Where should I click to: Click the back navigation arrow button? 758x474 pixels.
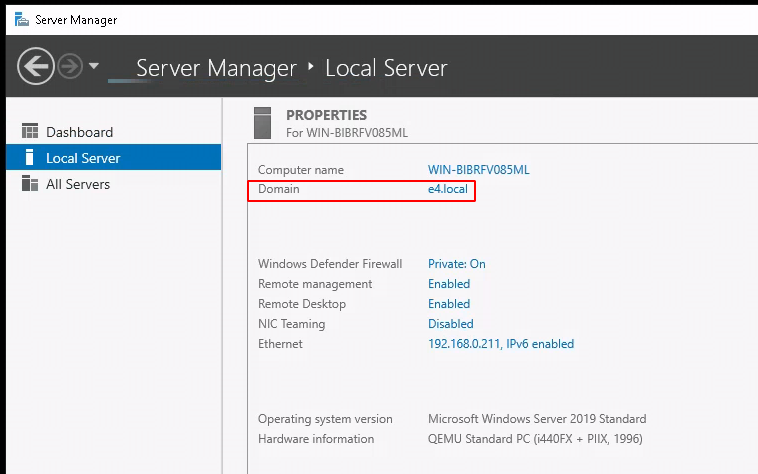pyautogui.click(x=36, y=66)
